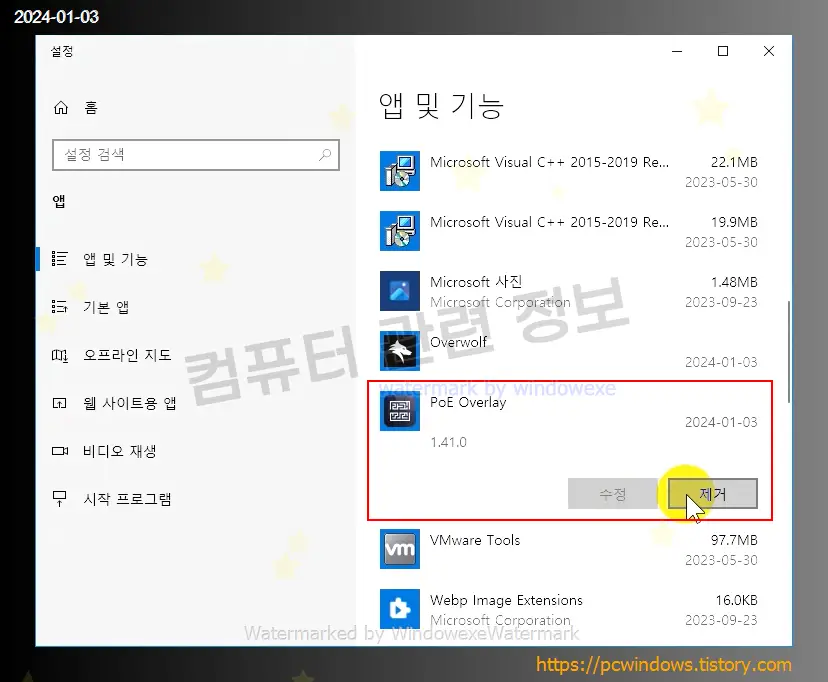Open the 오프라인 지도 sidebar item
Screen dimensions: 828x682
click(195, 355)
